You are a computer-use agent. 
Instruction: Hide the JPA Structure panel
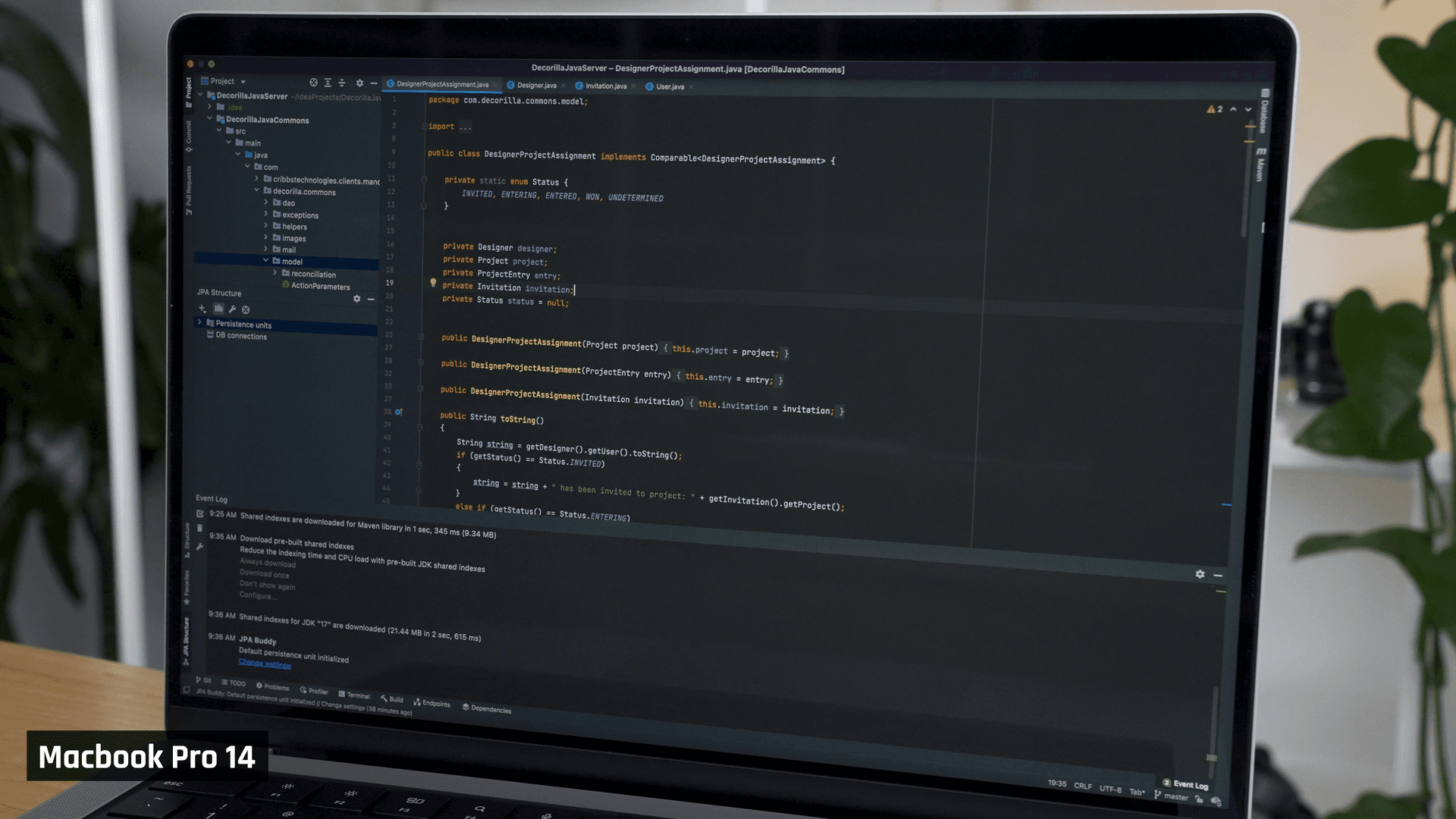pos(371,300)
